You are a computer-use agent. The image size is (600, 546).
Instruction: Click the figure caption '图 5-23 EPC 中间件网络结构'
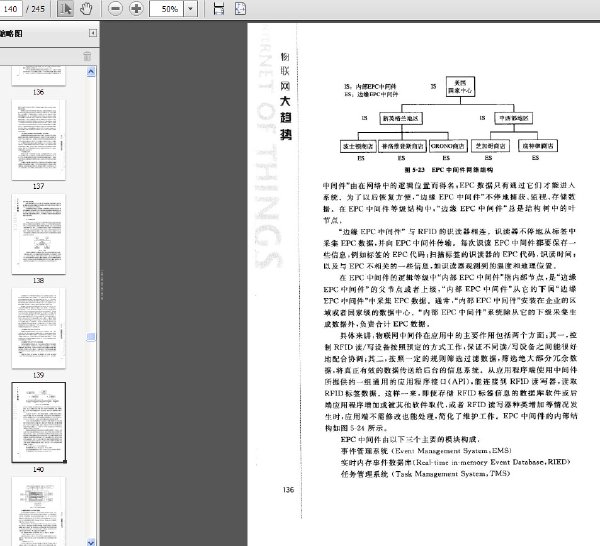pos(448,170)
